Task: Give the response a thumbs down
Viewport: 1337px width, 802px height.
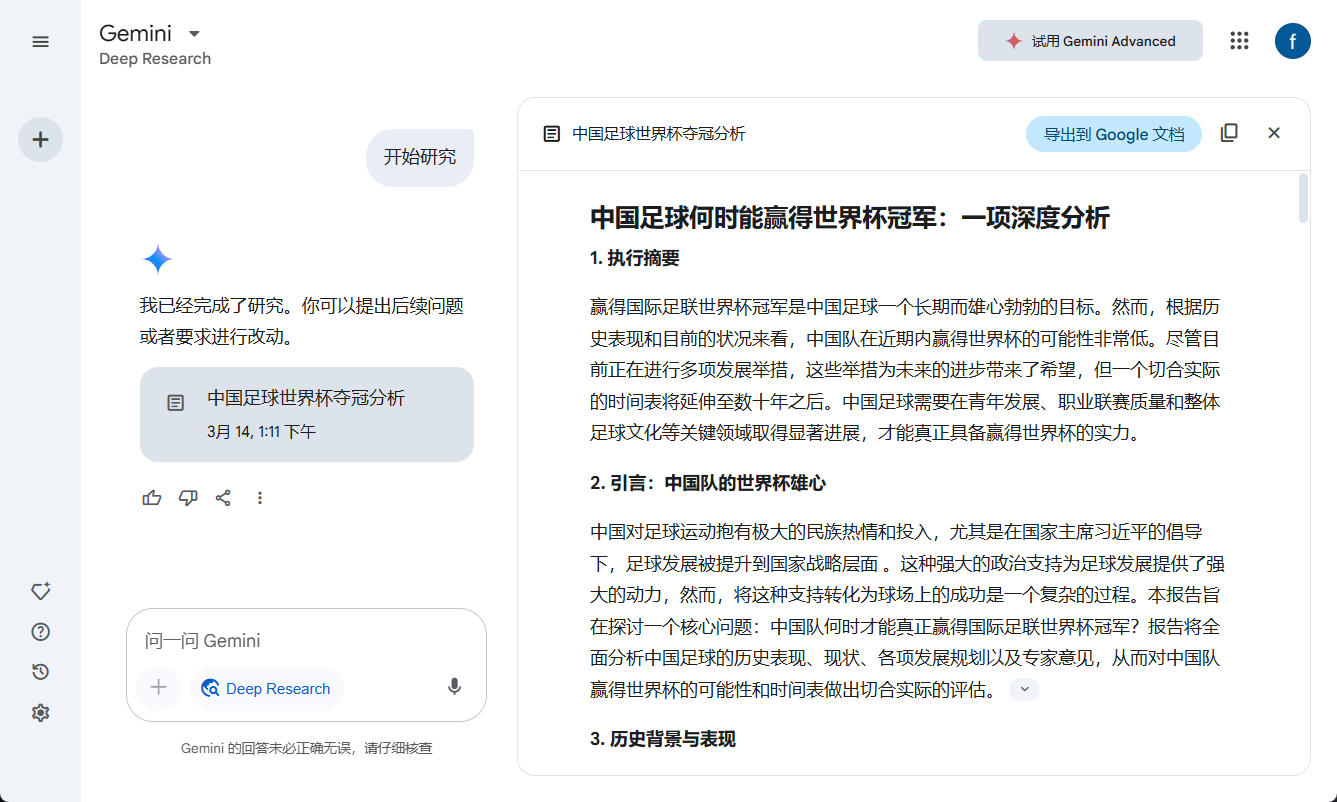Action: [x=187, y=497]
